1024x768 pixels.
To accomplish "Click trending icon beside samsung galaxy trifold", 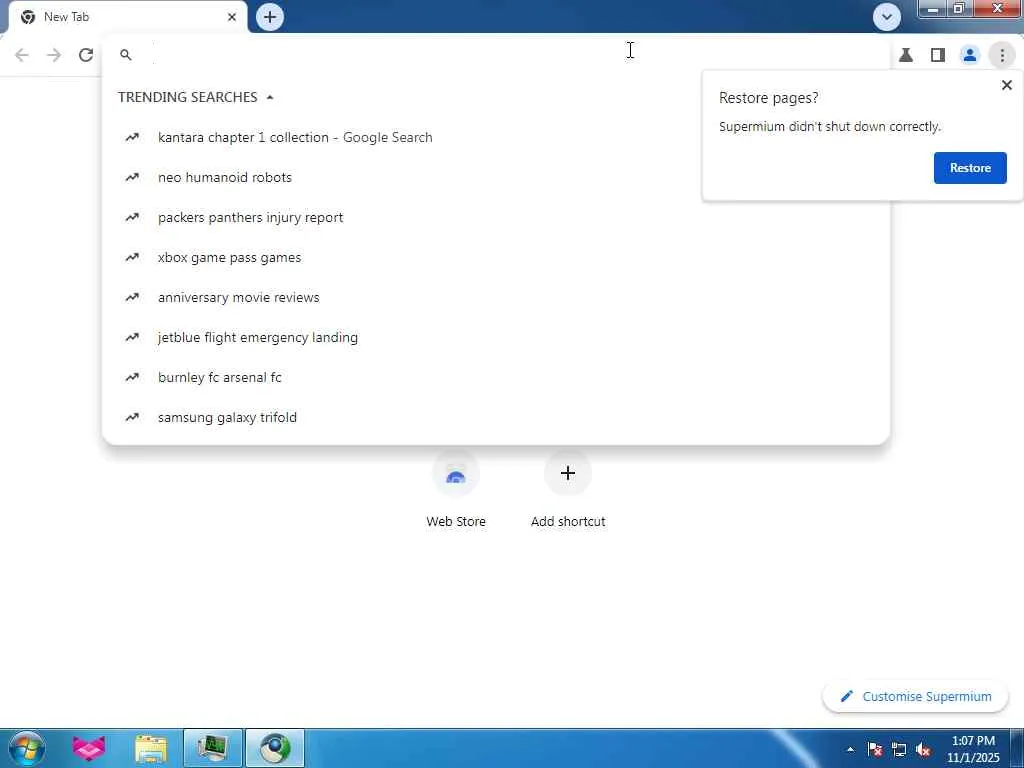I will [x=132, y=417].
